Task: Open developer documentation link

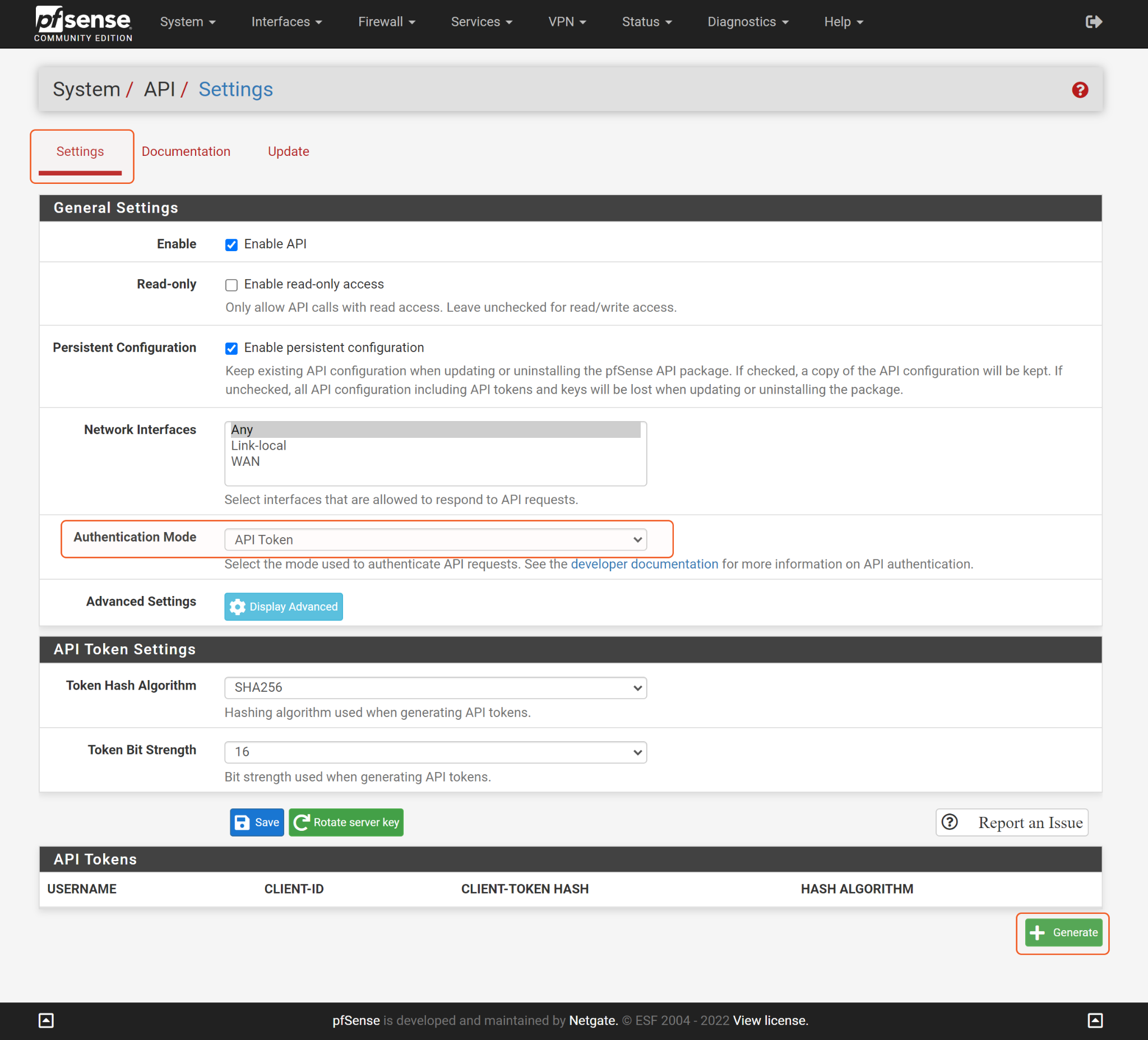Action: coord(644,564)
